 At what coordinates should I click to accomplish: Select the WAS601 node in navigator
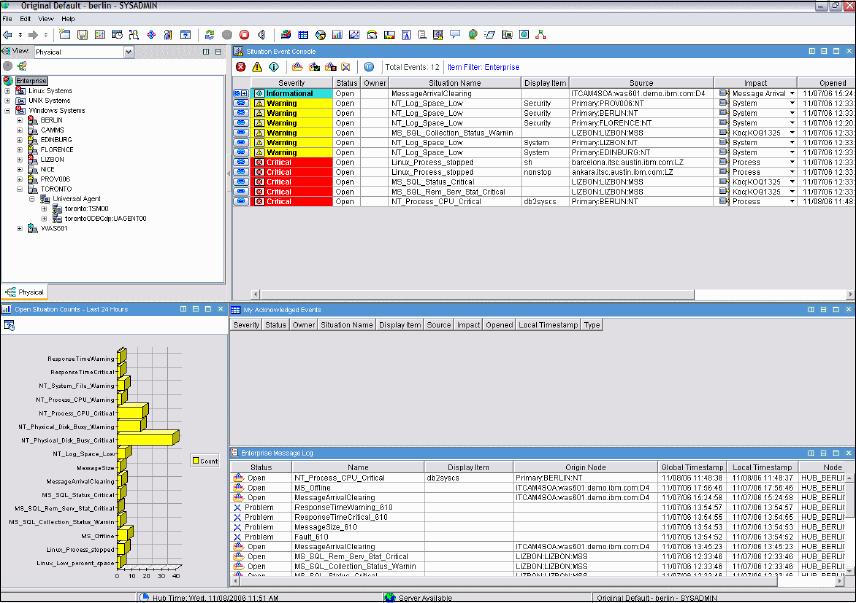click(54, 229)
